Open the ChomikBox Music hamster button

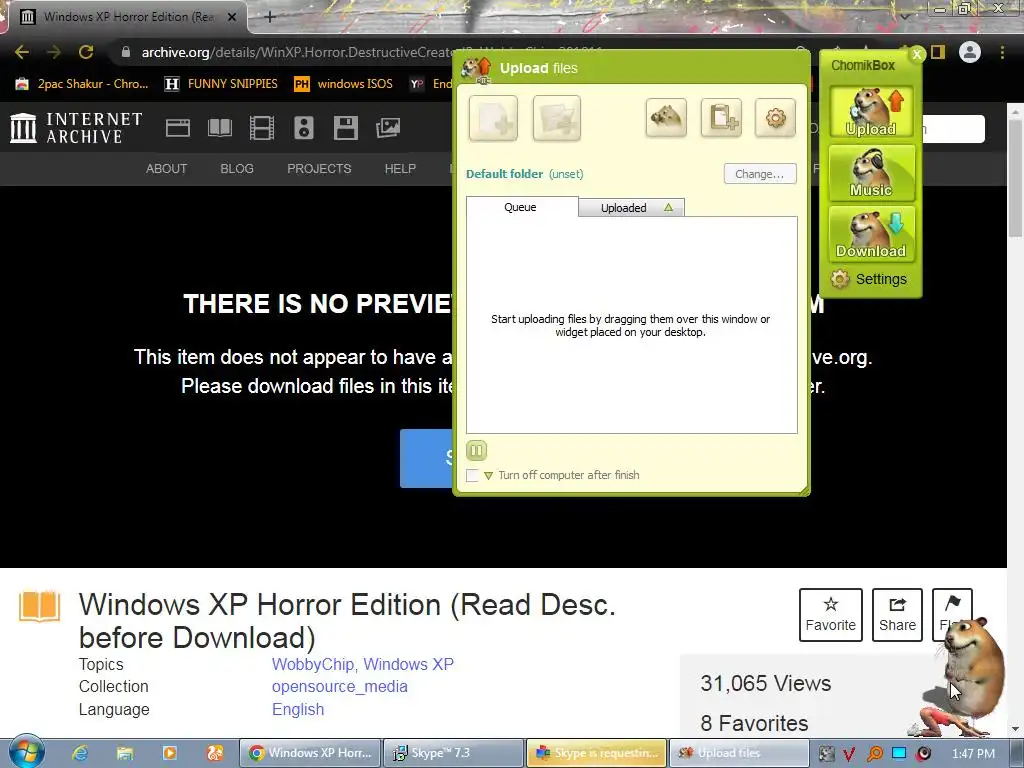click(871, 173)
